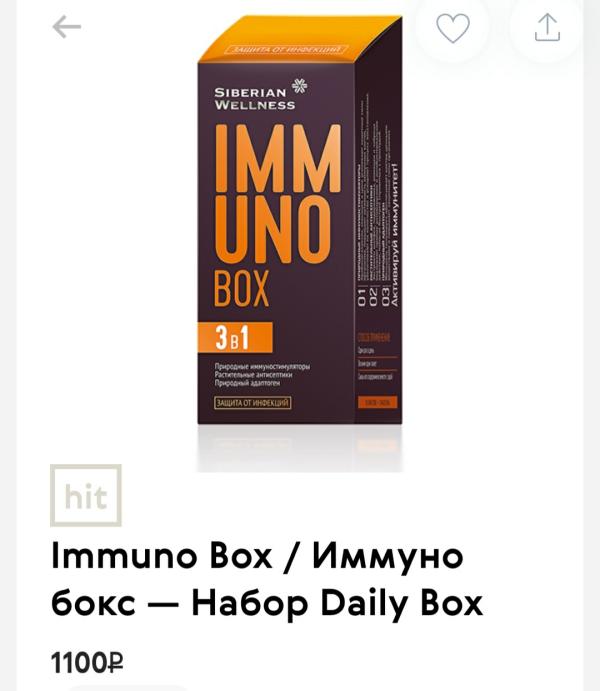Tap "Природные иммуностимуляторы" ingredients text

coord(263,367)
